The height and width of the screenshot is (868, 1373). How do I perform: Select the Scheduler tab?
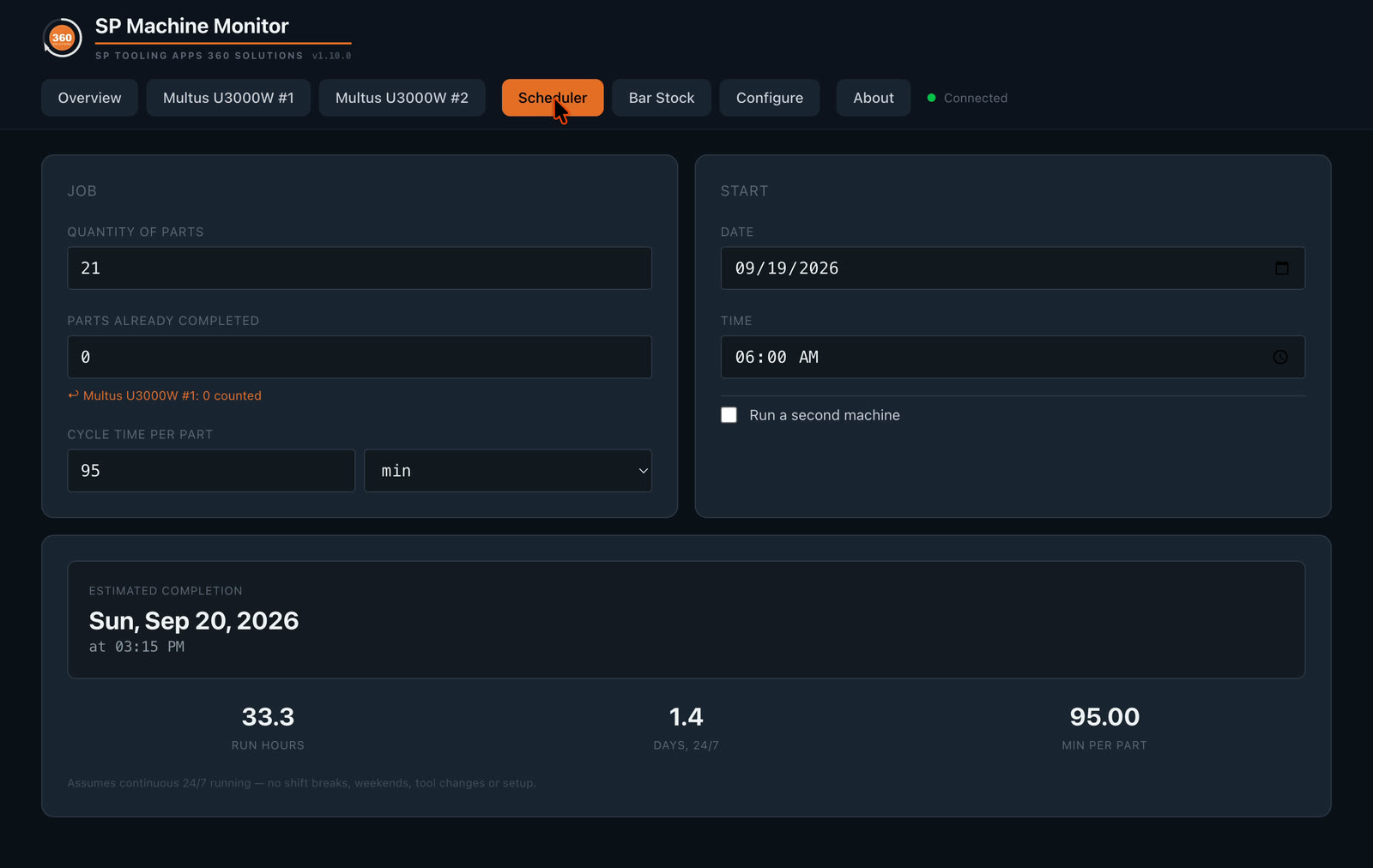pos(553,98)
